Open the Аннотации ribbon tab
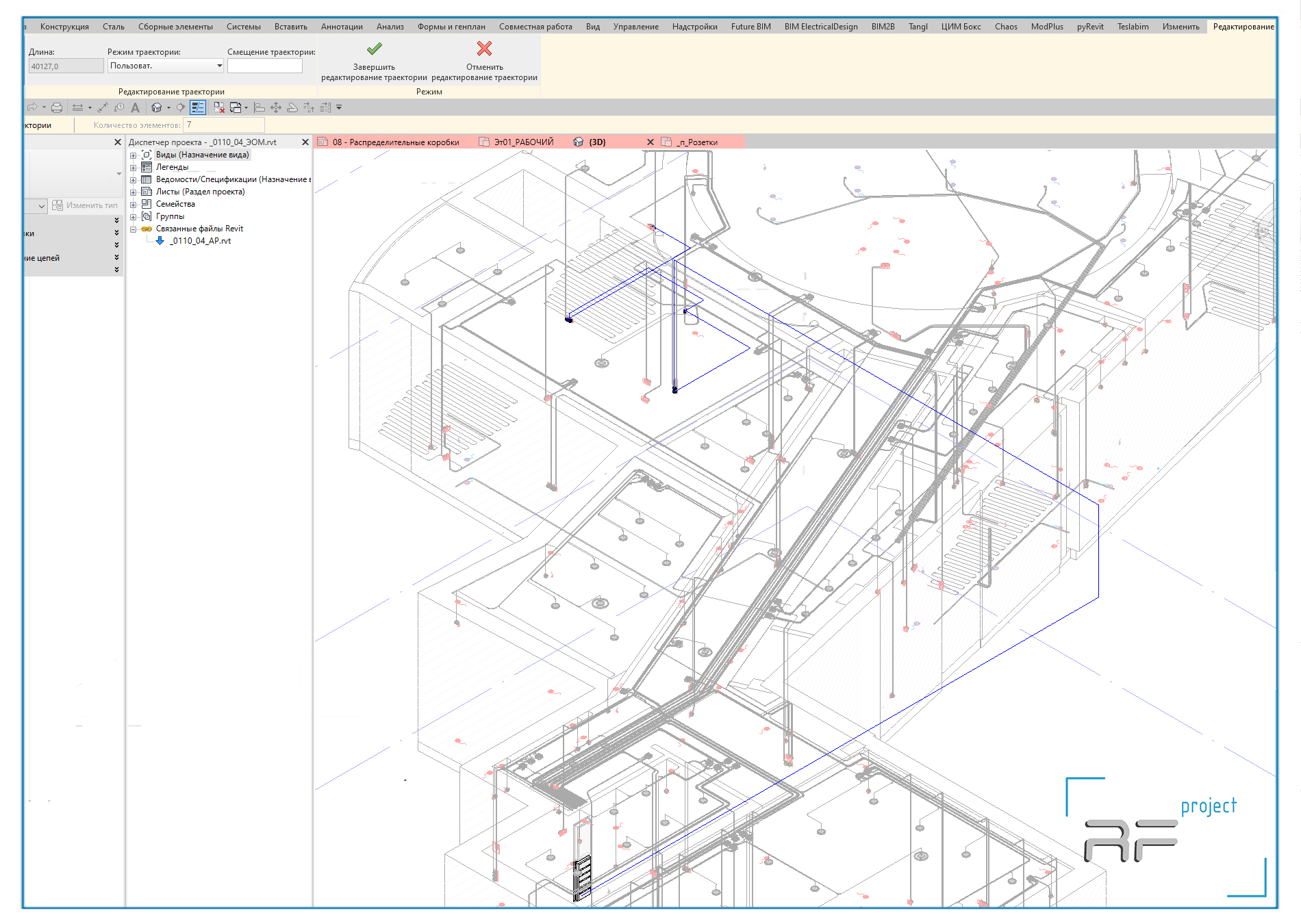The width and height of the screenshot is (1301, 924). point(342,27)
